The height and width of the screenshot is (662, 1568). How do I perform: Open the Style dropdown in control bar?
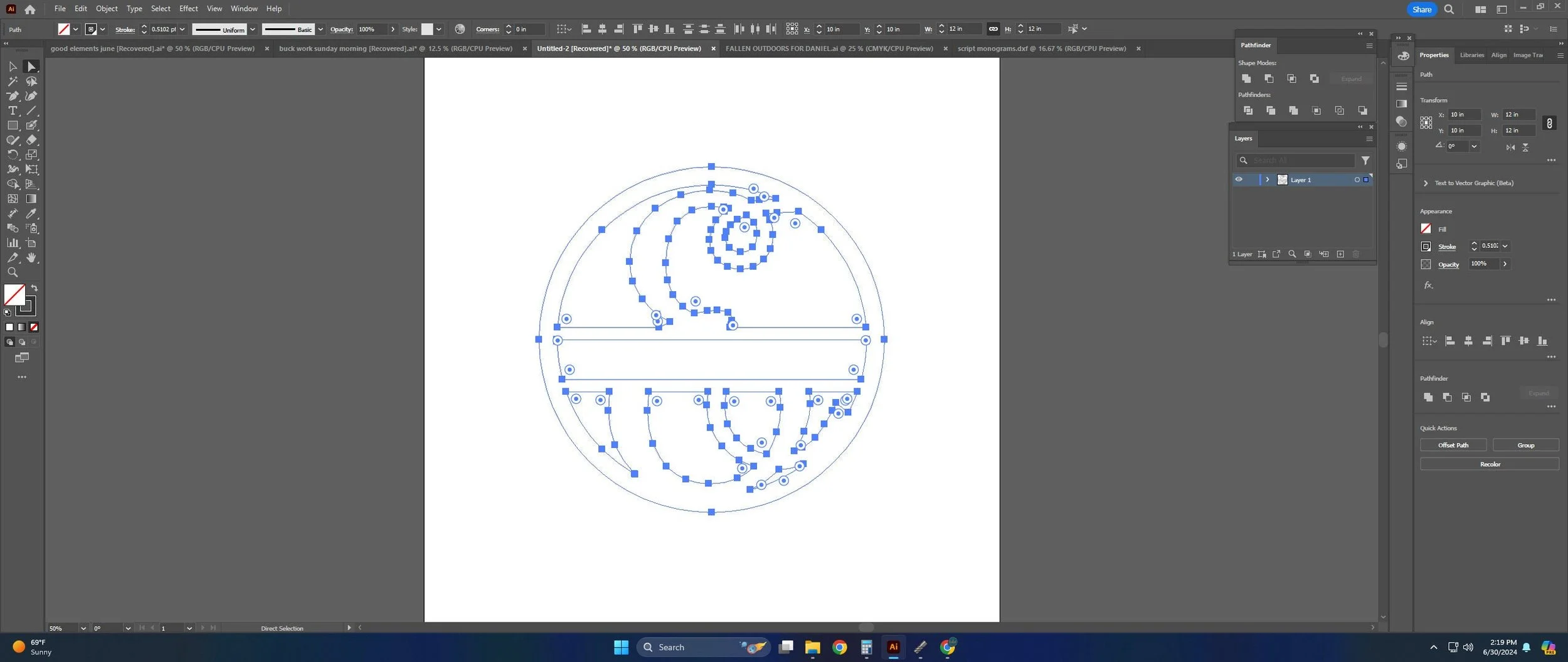point(439,29)
